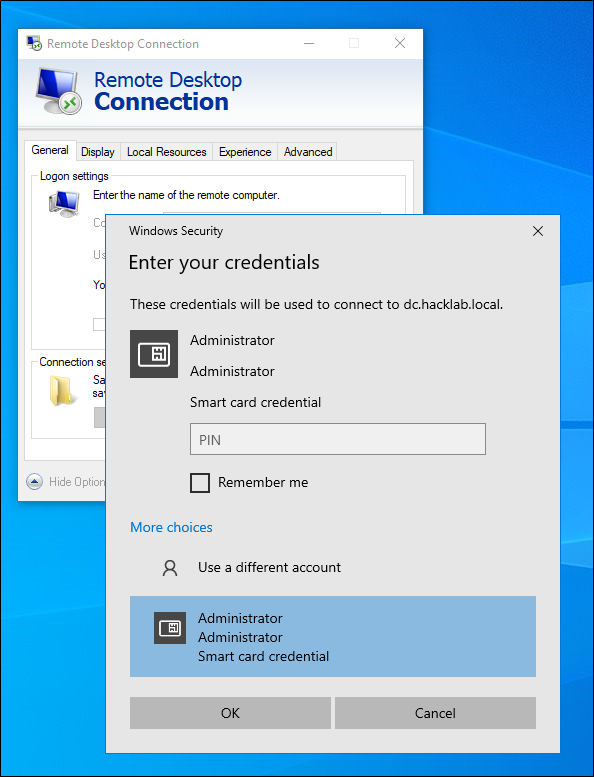Click the computer icon in Logon settings

pyautogui.click(x=64, y=204)
